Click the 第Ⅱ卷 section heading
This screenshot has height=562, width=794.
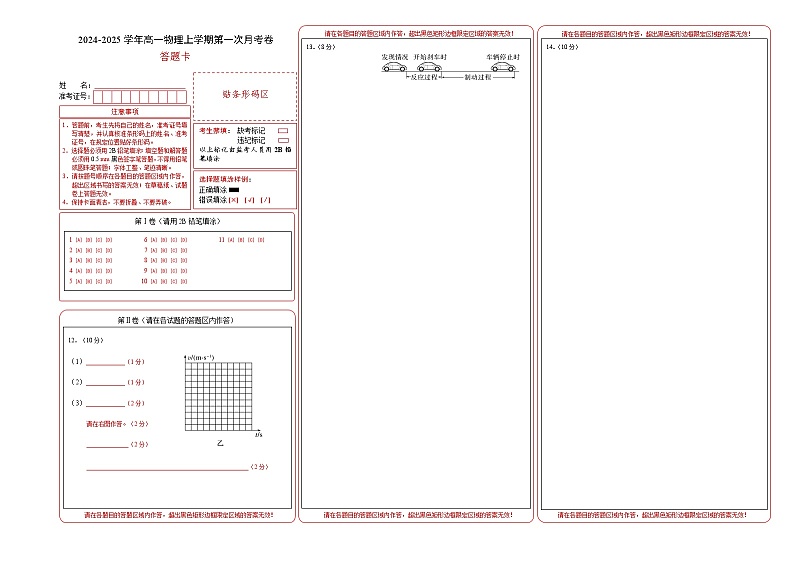coord(176,320)
